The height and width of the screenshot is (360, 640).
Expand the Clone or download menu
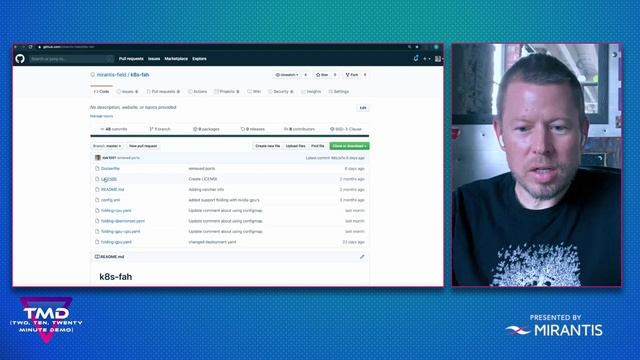(x=349, y=146)
